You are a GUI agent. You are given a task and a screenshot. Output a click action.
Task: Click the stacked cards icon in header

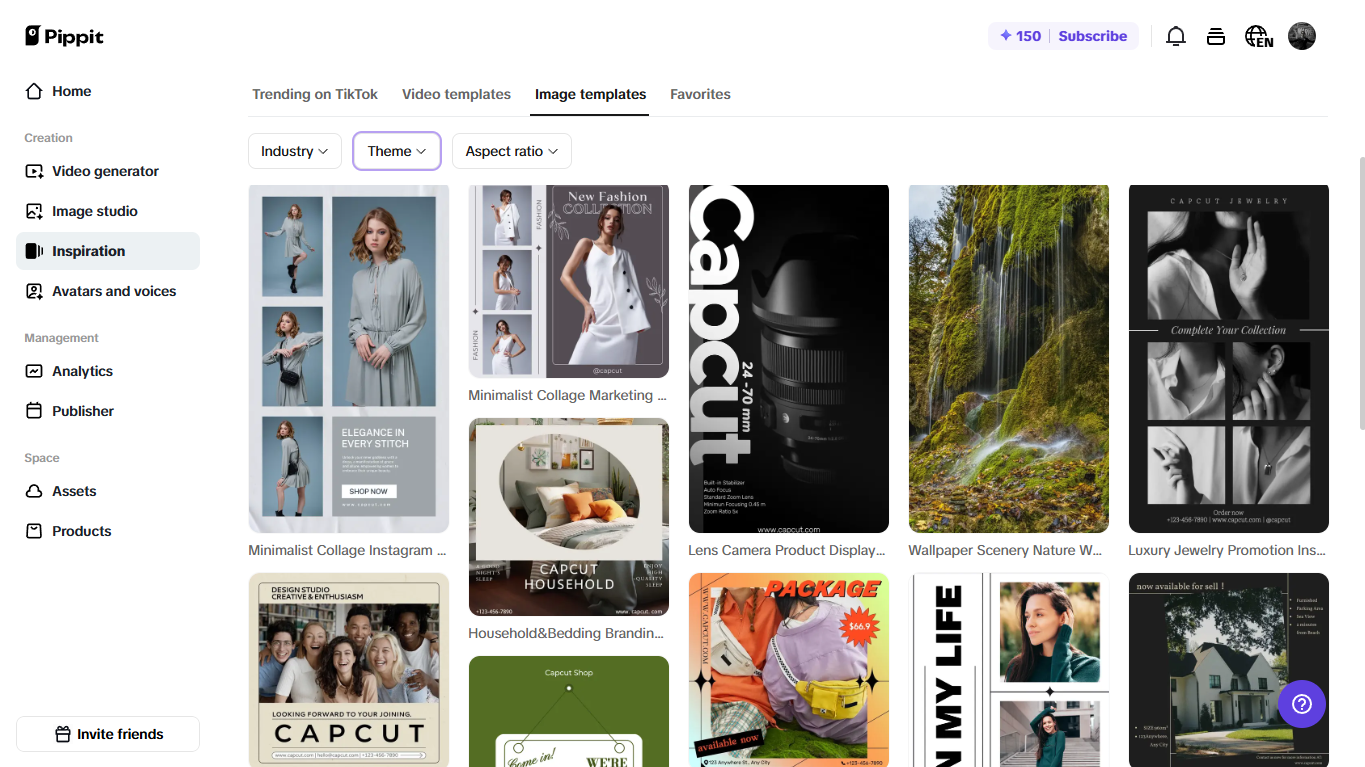tap(1216, 36)
